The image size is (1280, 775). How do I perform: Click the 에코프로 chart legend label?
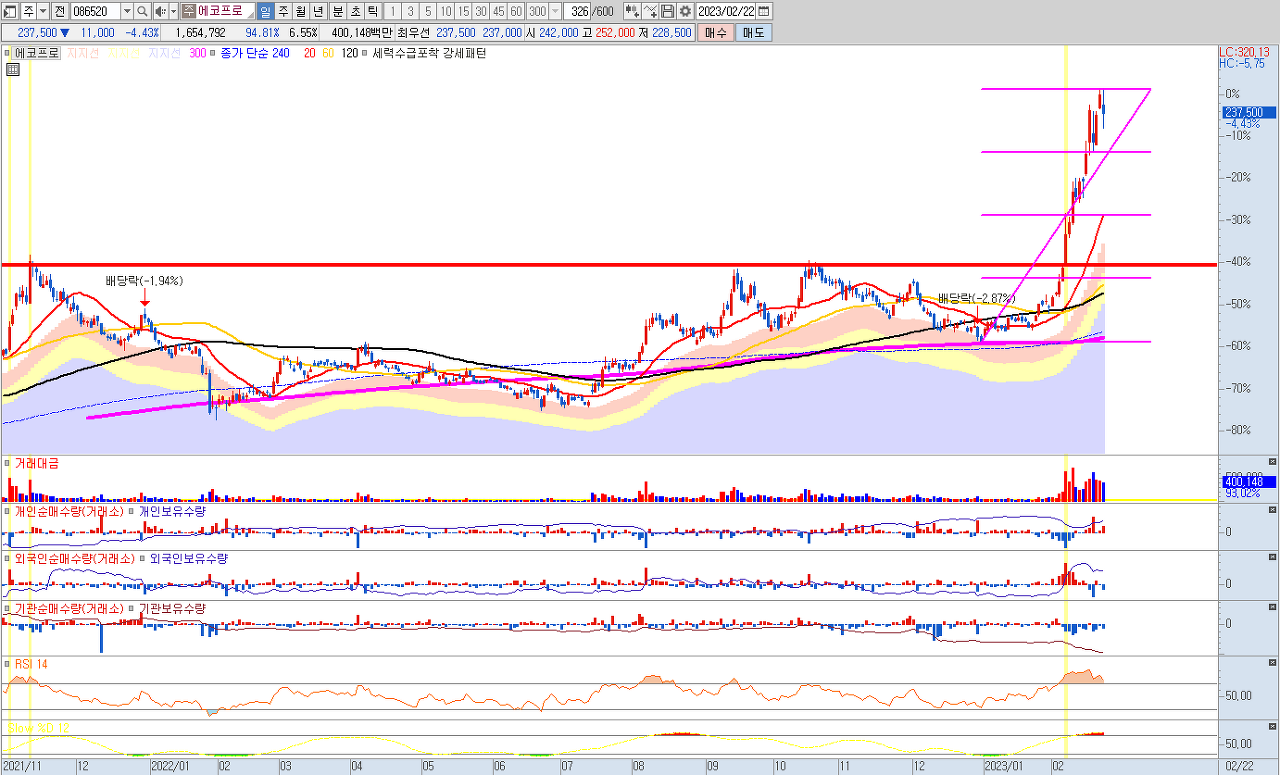tap(37, 53)
